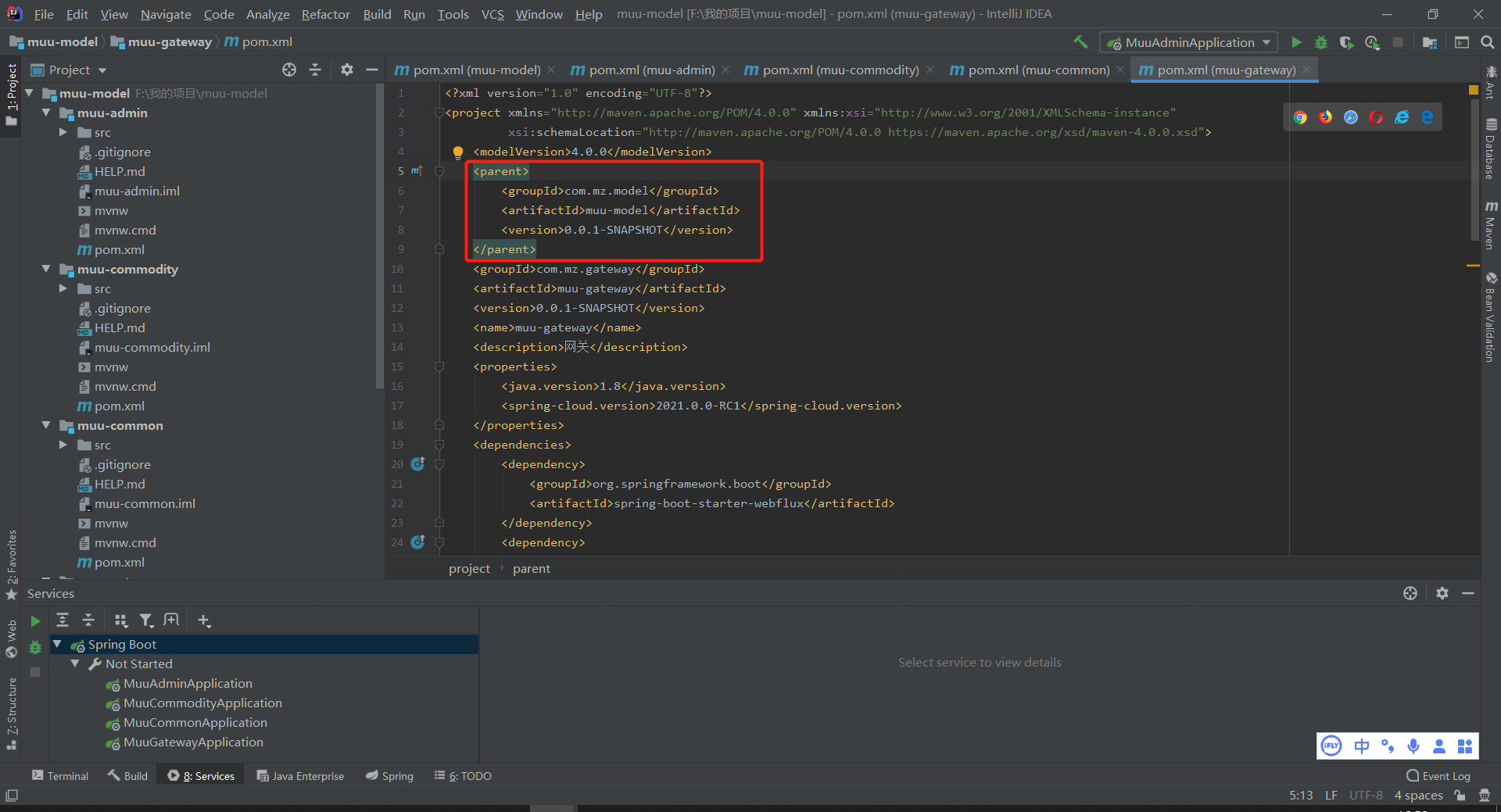Screen dimensions: 1501x812
Task: Open pom.xml preview in Chrome browser icon
Action: [1300, 117]
